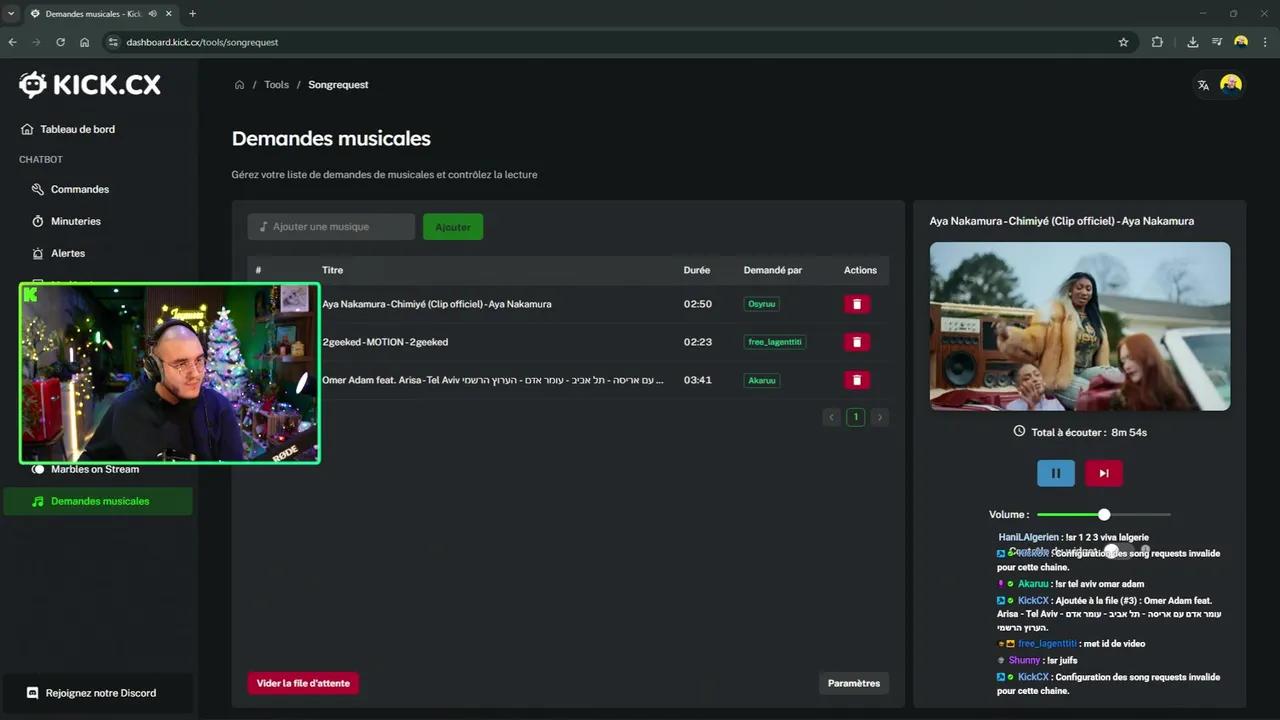Skip to the next song
1280x720 pixels.
1104,473
